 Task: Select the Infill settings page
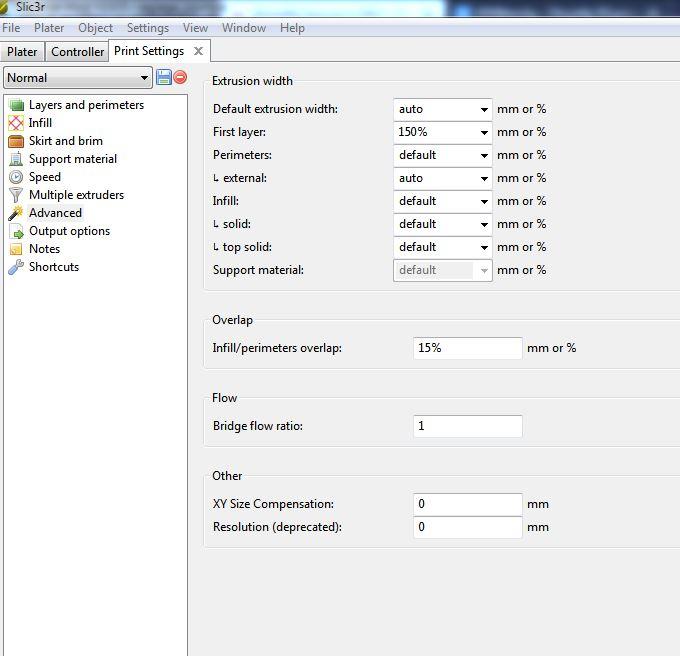coord(40,123)
